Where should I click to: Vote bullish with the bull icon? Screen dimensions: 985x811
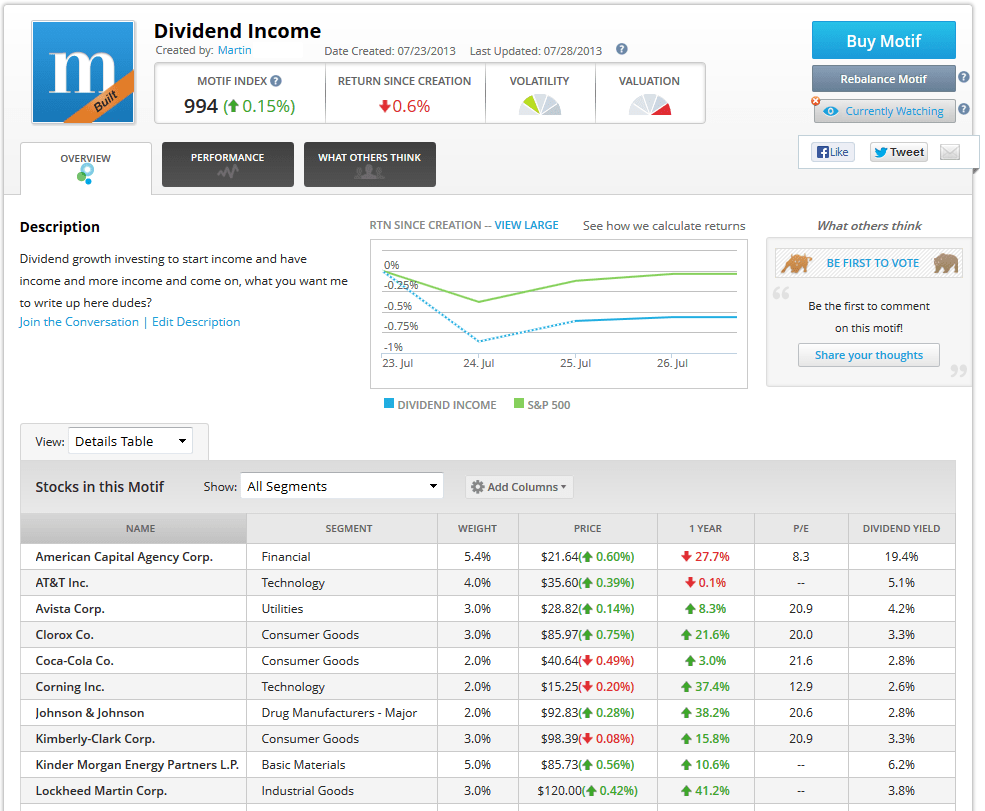tap(797, 263)
